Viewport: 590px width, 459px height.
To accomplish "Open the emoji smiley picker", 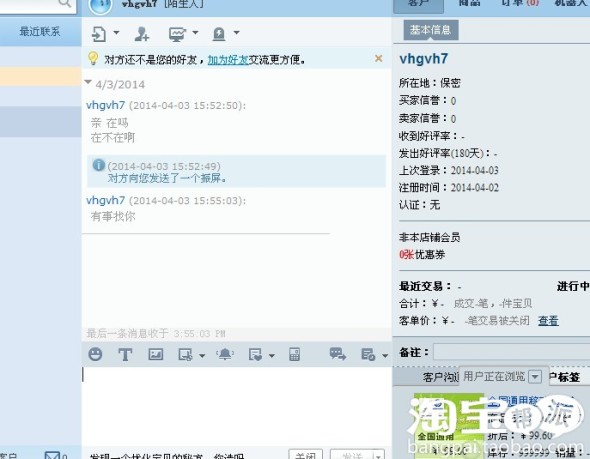I will tap(95, 354).
